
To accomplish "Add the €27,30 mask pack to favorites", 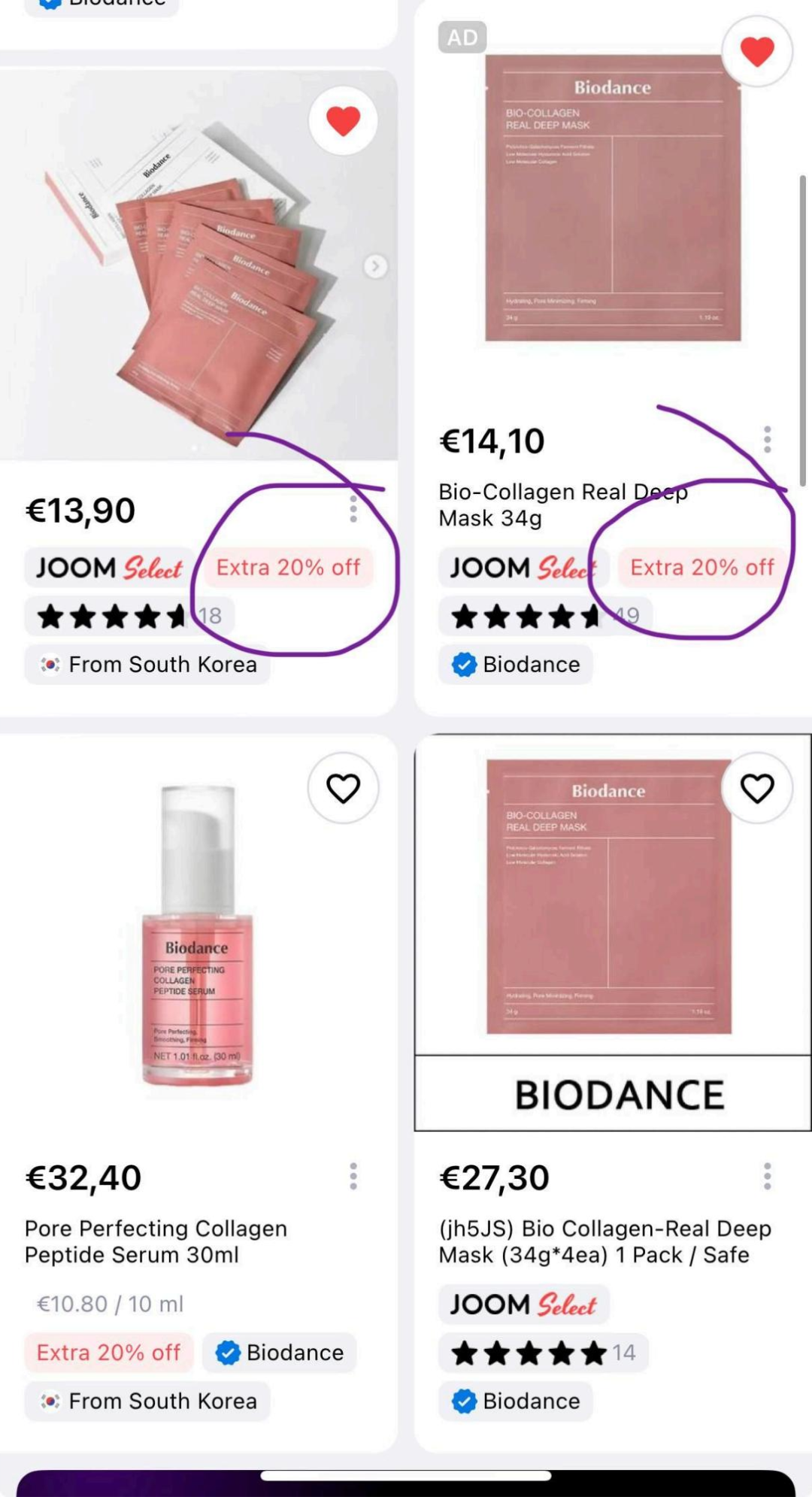I will pos(757,787).
